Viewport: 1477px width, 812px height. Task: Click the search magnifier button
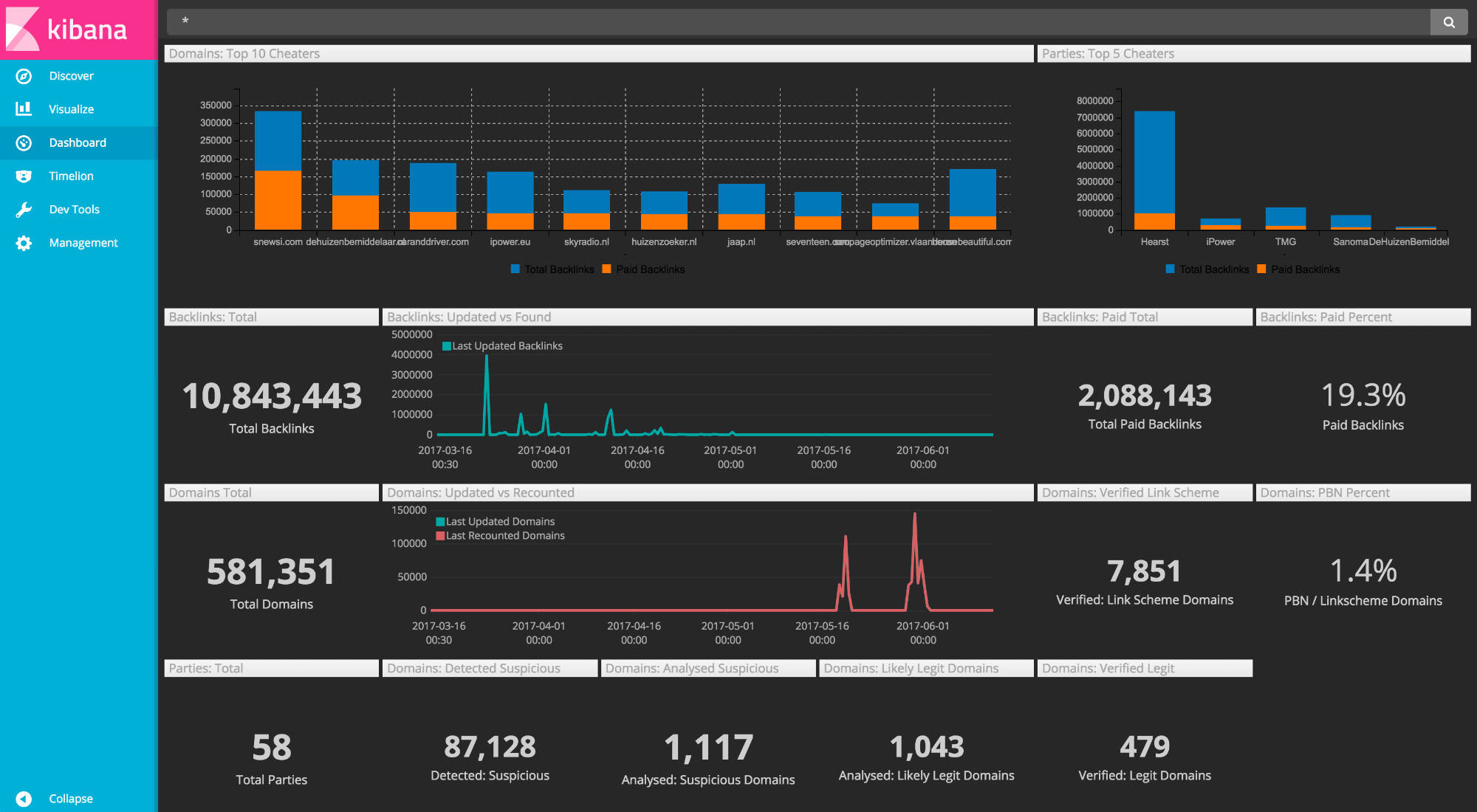click(1449, 22)
